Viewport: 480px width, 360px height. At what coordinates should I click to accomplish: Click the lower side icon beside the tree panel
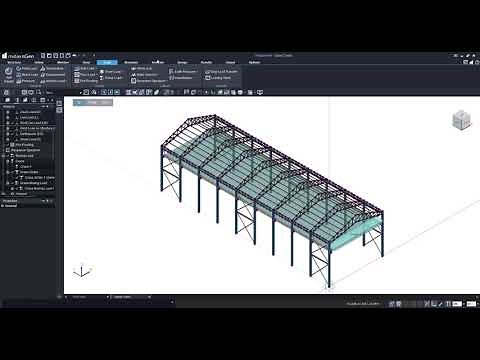click(59, 110)
